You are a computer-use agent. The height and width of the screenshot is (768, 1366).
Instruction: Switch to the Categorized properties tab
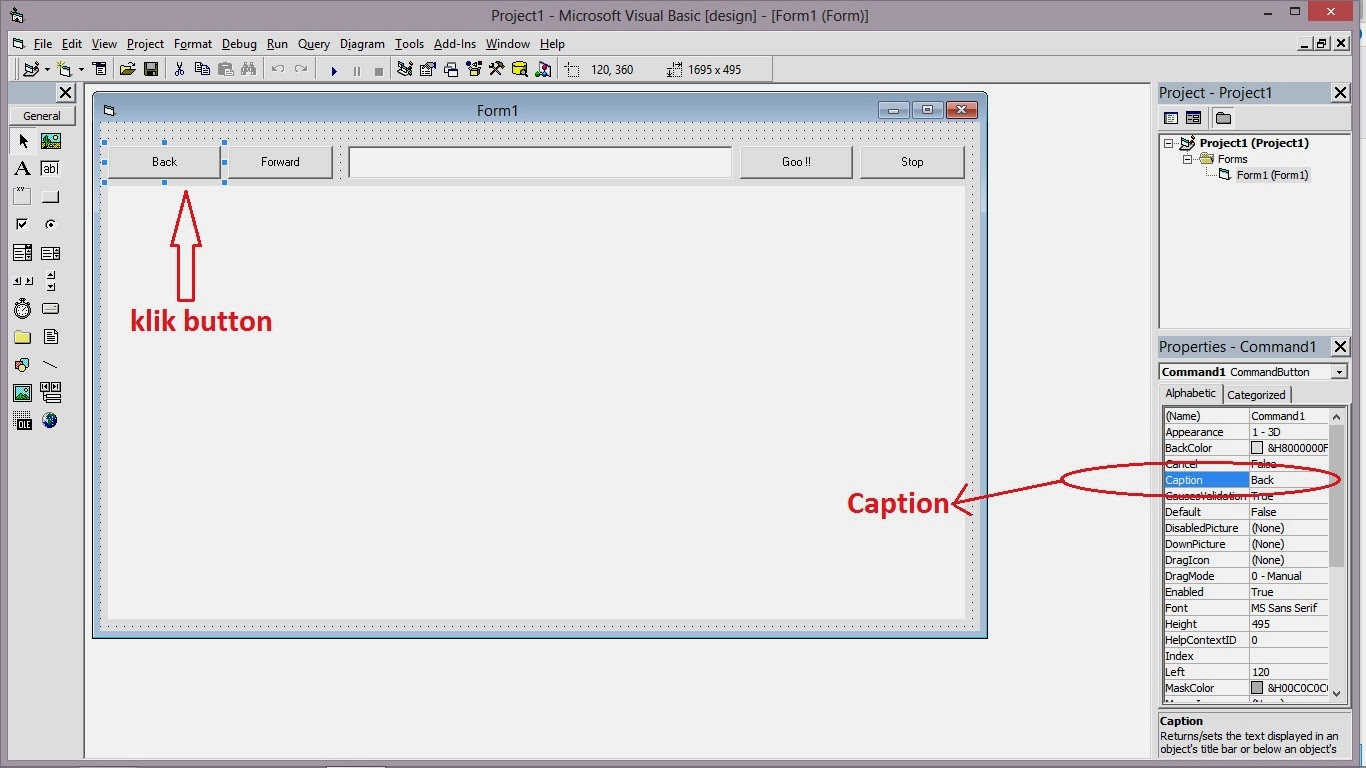[x=1256, y=395]
